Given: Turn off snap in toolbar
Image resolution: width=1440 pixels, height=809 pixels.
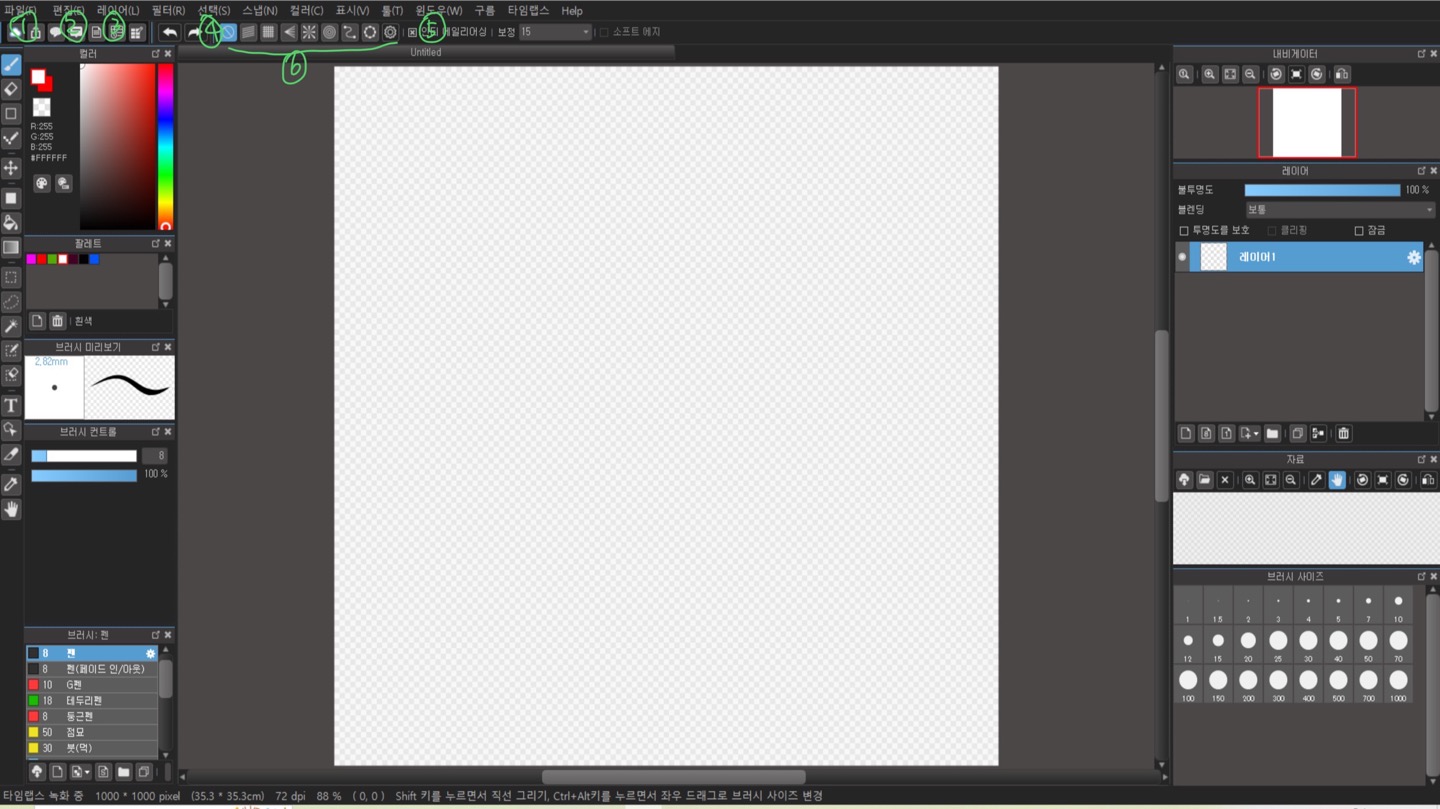Looking at the screenshot, I should point(227,32).
